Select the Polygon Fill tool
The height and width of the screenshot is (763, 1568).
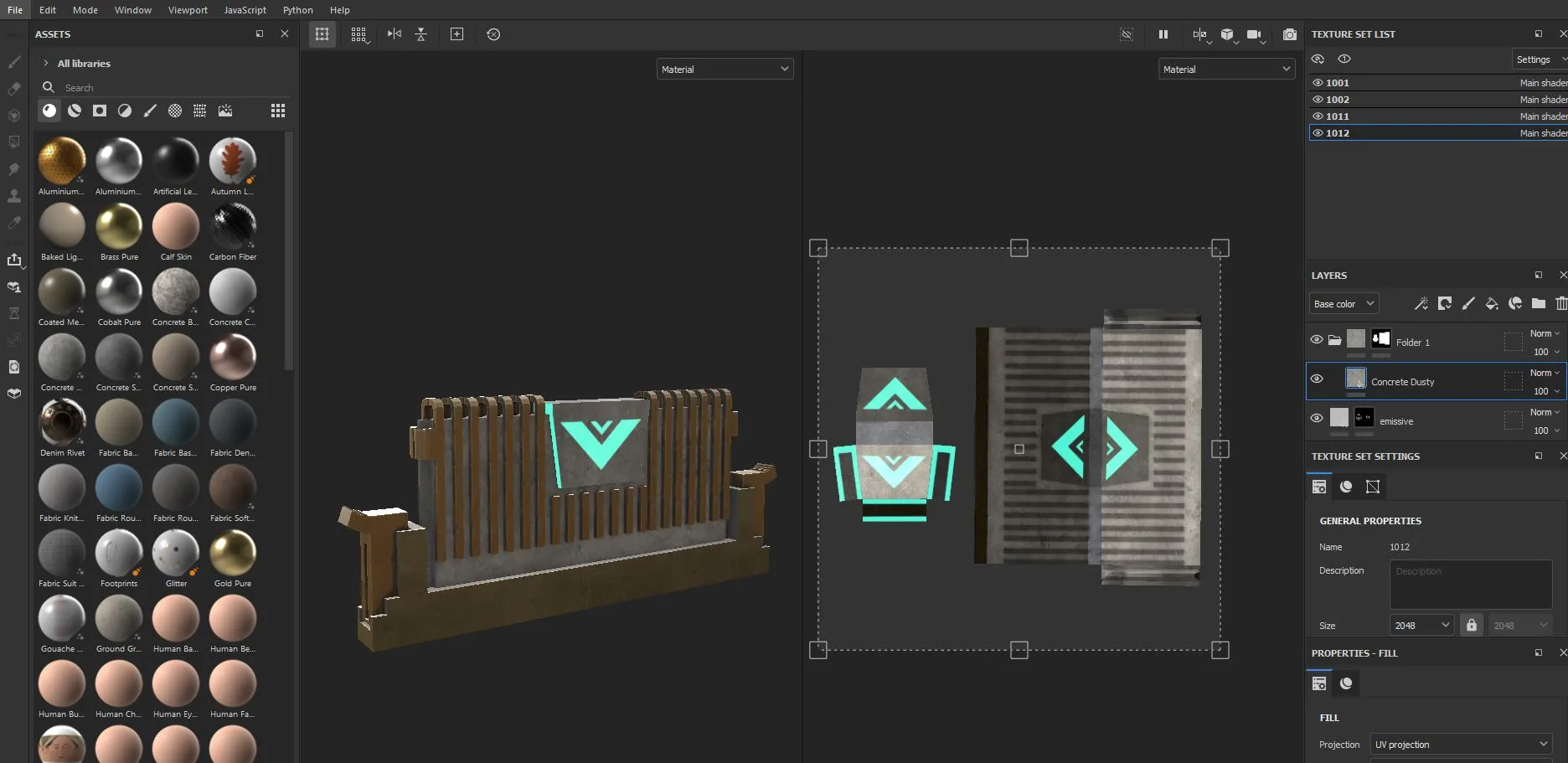14,142
